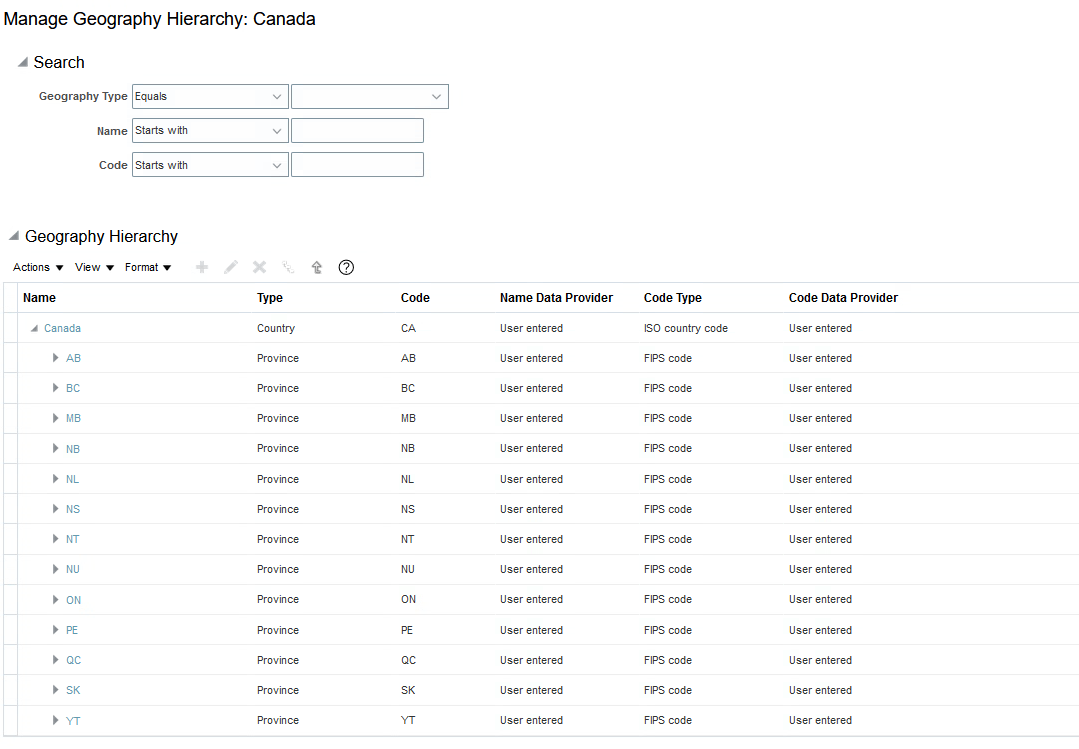Click the Create plus icon in toolbar
The image size is (1079, 749).
[x=202, y=267]
